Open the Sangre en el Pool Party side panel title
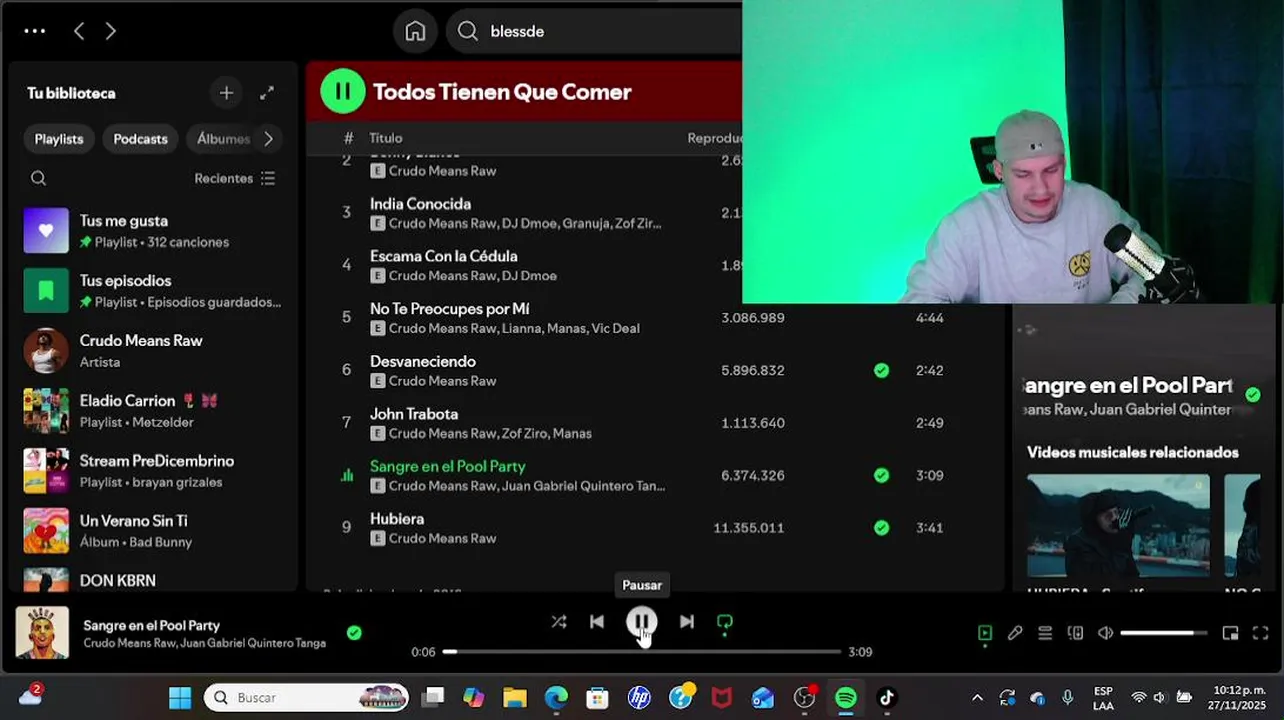The height and width of the screenshot is (720, 1284). [x=1128, y=386]
